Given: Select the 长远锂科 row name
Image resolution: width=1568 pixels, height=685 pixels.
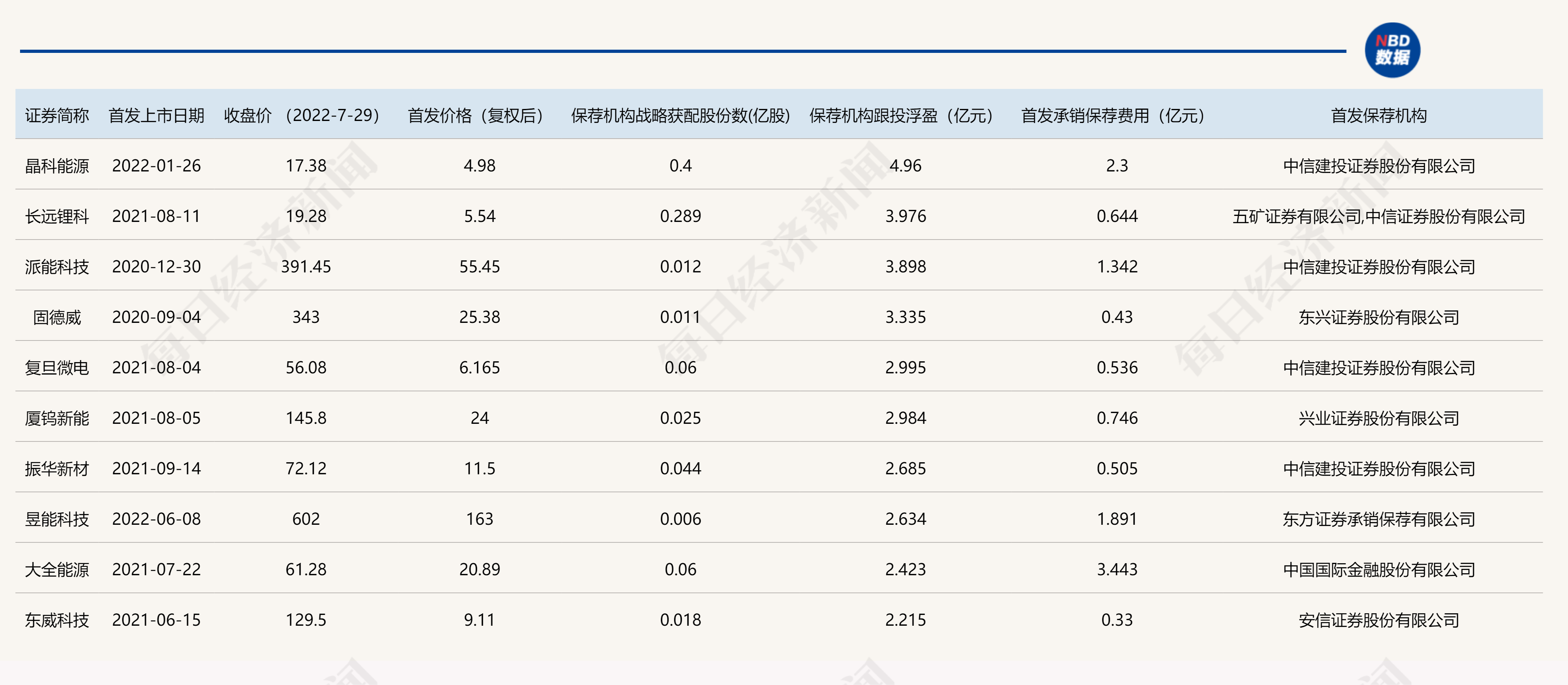Looking at the screenshot, I should [57, 217].
